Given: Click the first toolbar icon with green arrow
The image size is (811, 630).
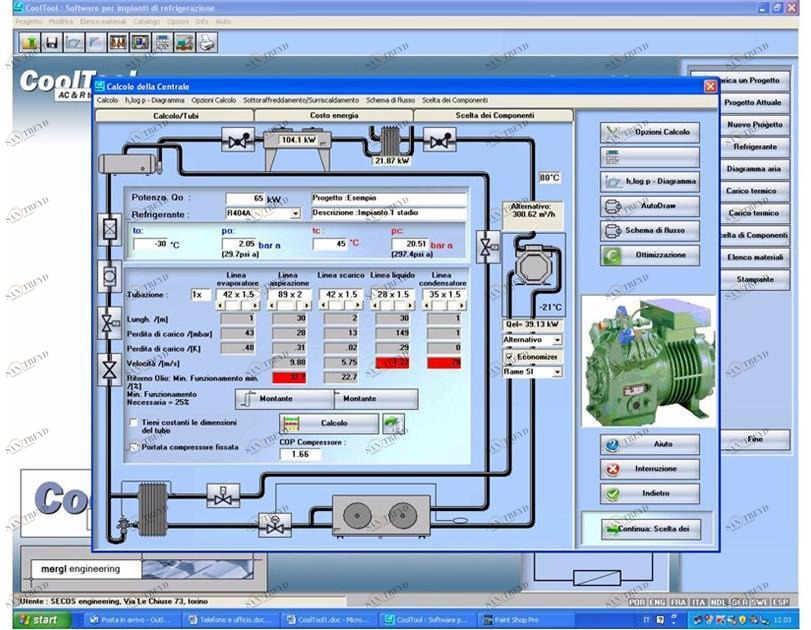Looking at the screenshot, I should click(x=28, y=42).
